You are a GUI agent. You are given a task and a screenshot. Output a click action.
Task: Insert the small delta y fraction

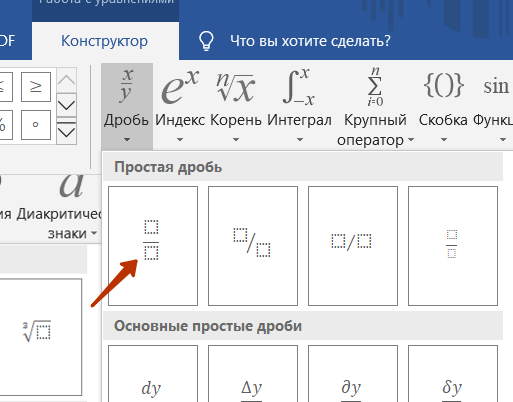[x=453, y=374]
